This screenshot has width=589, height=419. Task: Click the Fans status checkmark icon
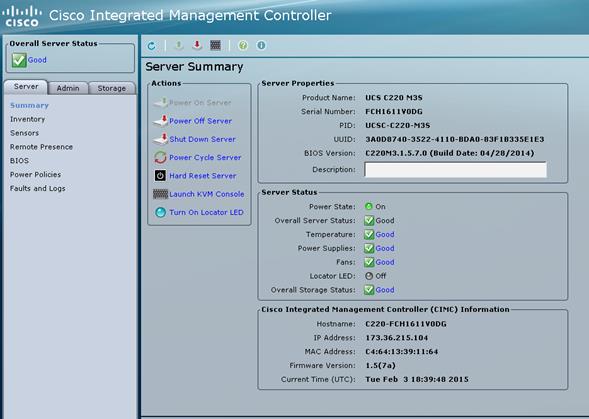369,262
